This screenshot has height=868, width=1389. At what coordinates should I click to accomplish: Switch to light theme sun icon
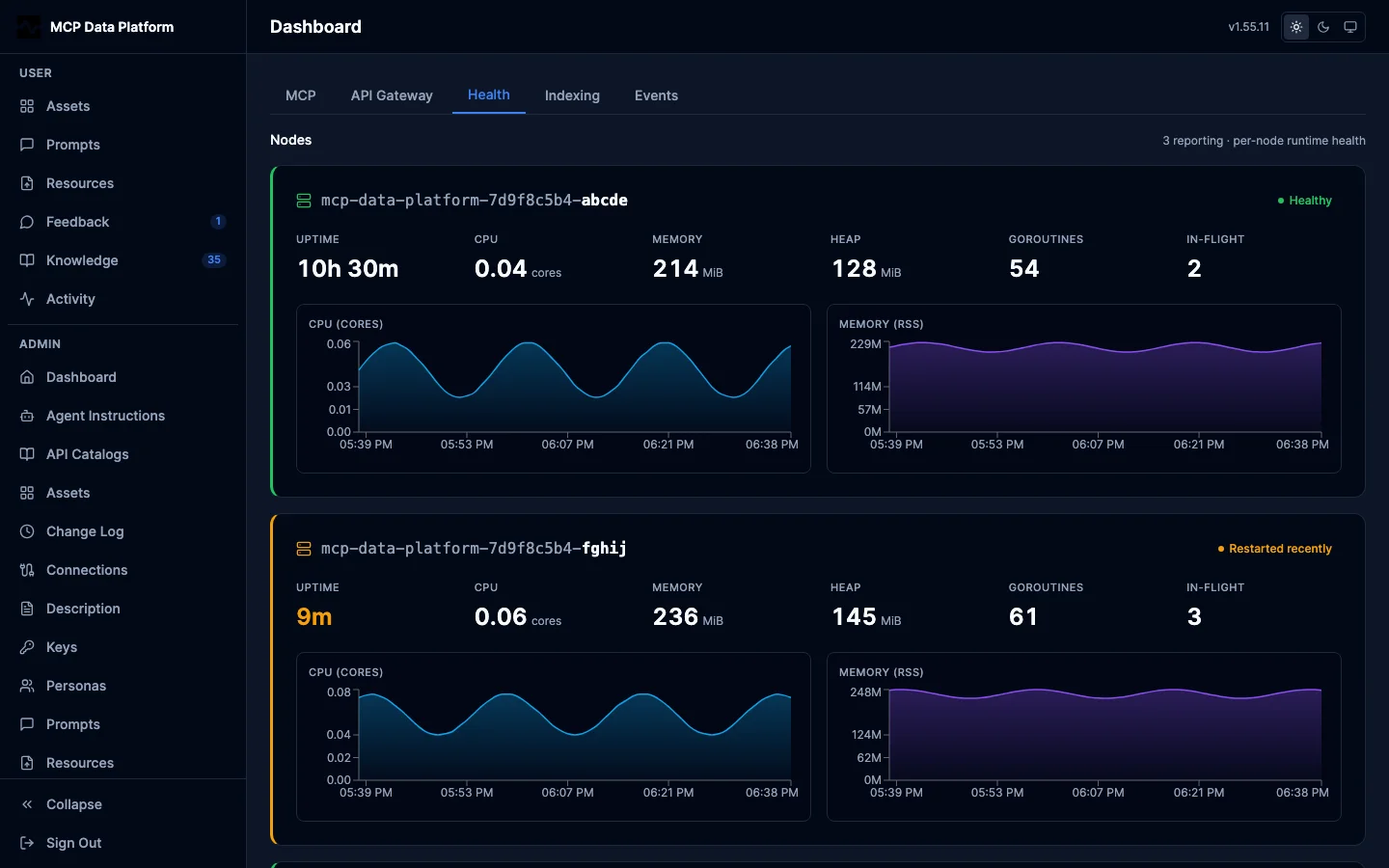point(1296,27)
